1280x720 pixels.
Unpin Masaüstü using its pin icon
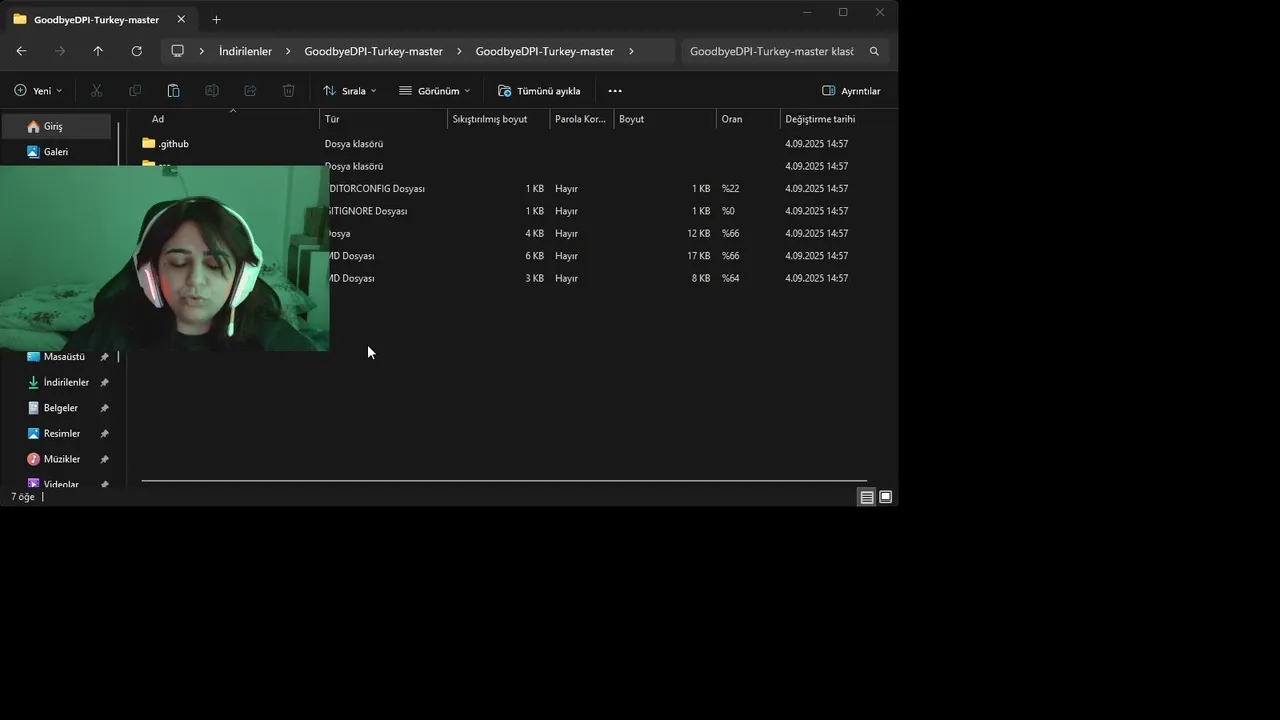coord(104,357)
